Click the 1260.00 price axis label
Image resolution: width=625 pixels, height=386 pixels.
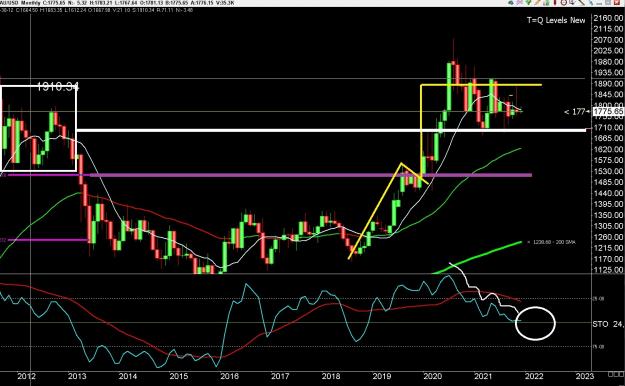[608, 237]
